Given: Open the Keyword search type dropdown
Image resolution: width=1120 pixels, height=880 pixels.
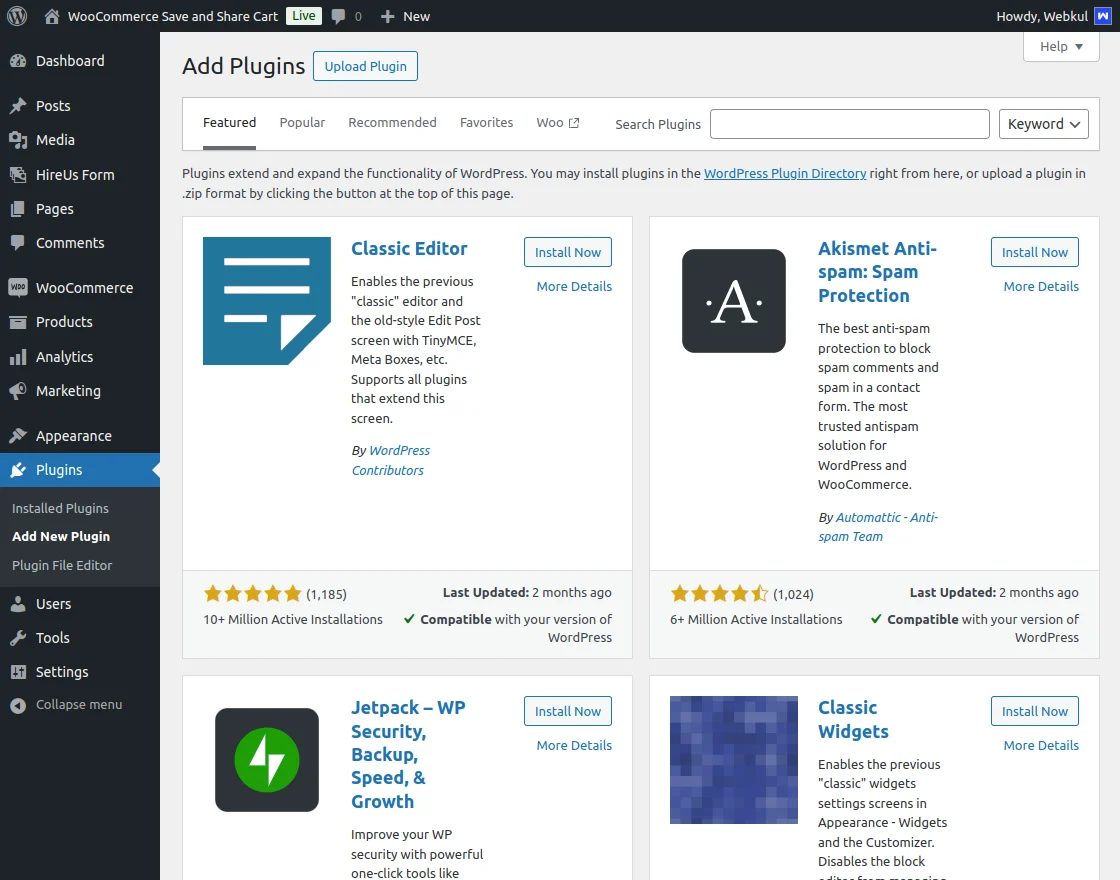Looking at the screenshot, I should point(1044,124).
